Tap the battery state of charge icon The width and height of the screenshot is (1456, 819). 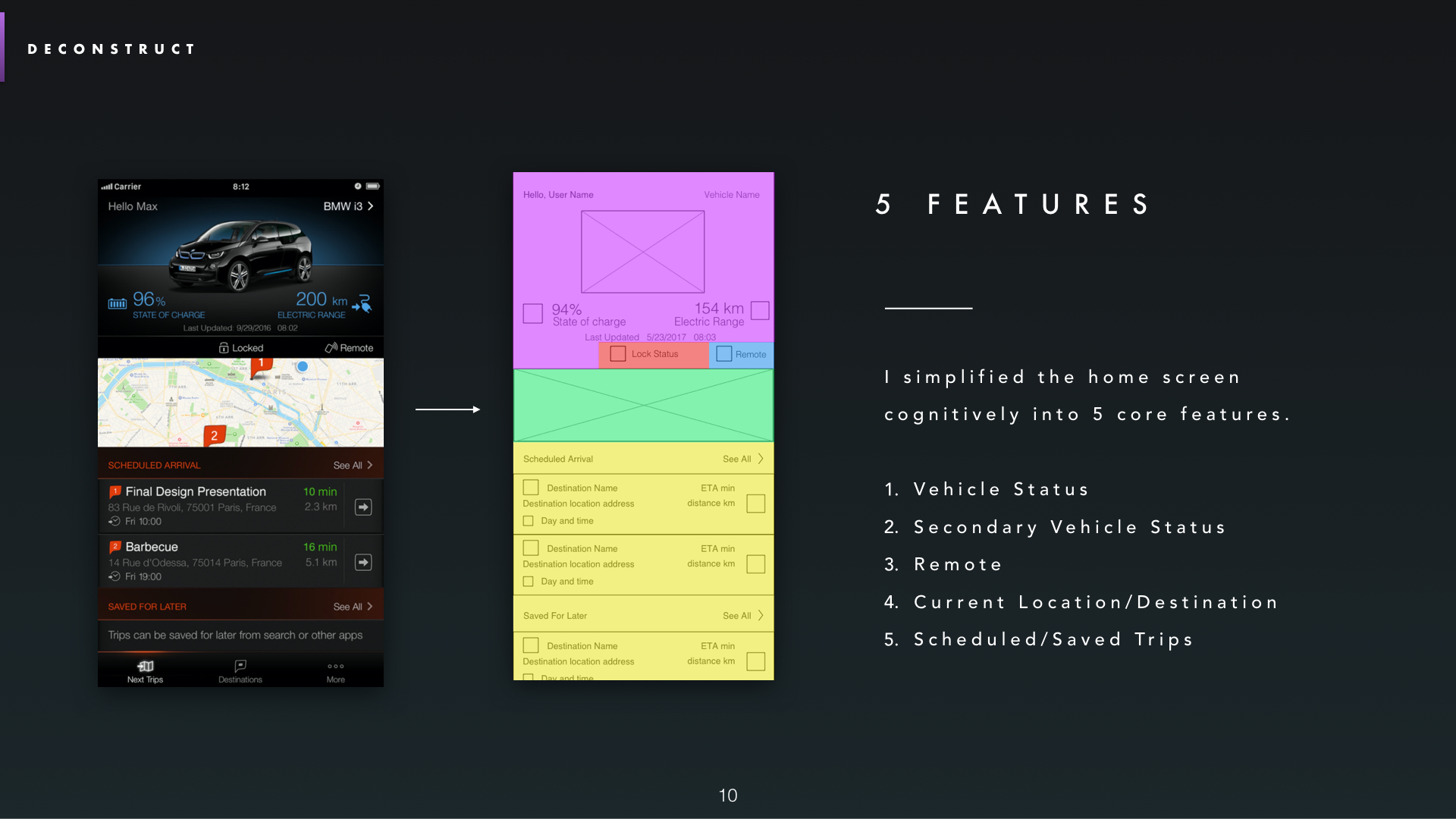click(x=118, y=304)
